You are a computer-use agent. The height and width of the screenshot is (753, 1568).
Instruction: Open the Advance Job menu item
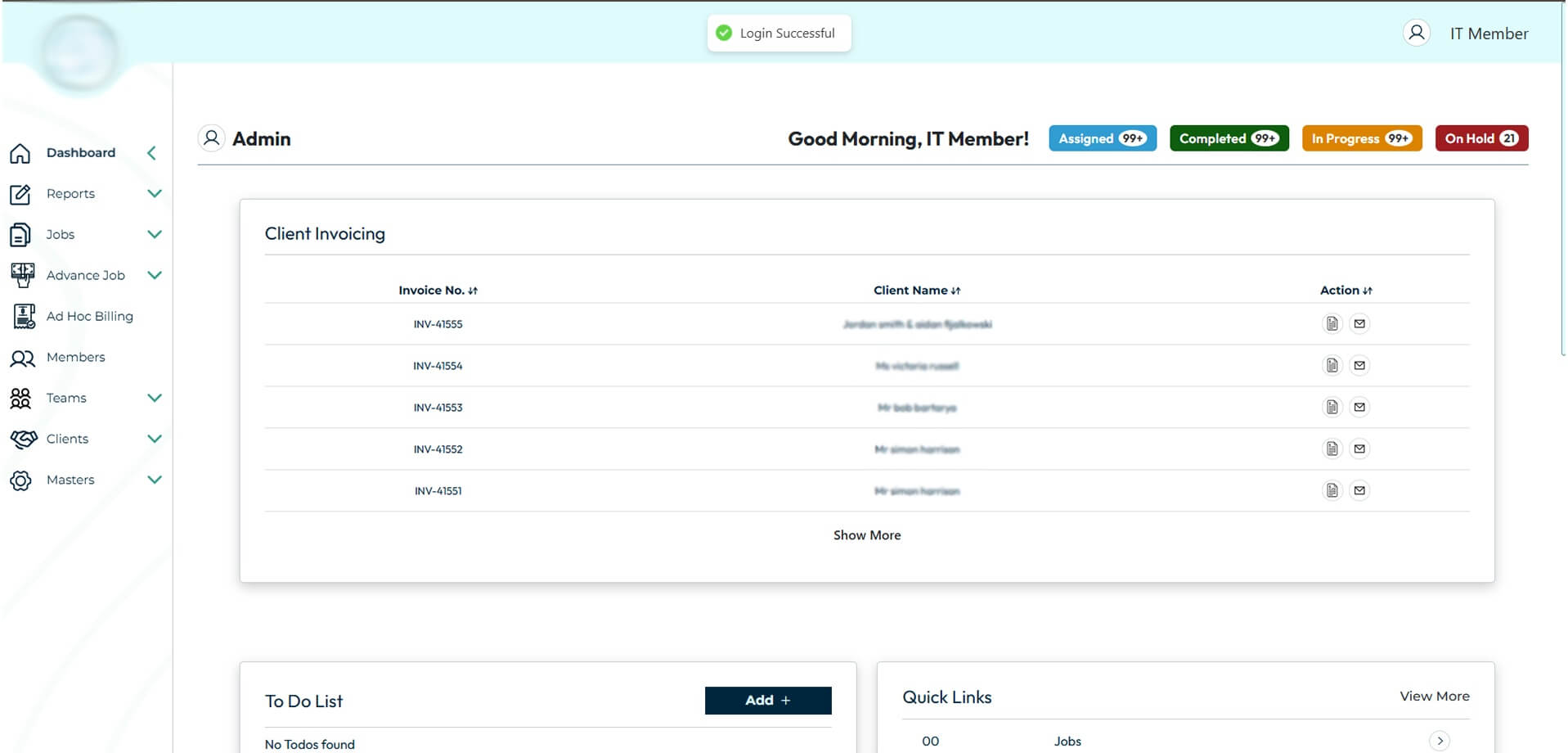[x=86, y=276]
